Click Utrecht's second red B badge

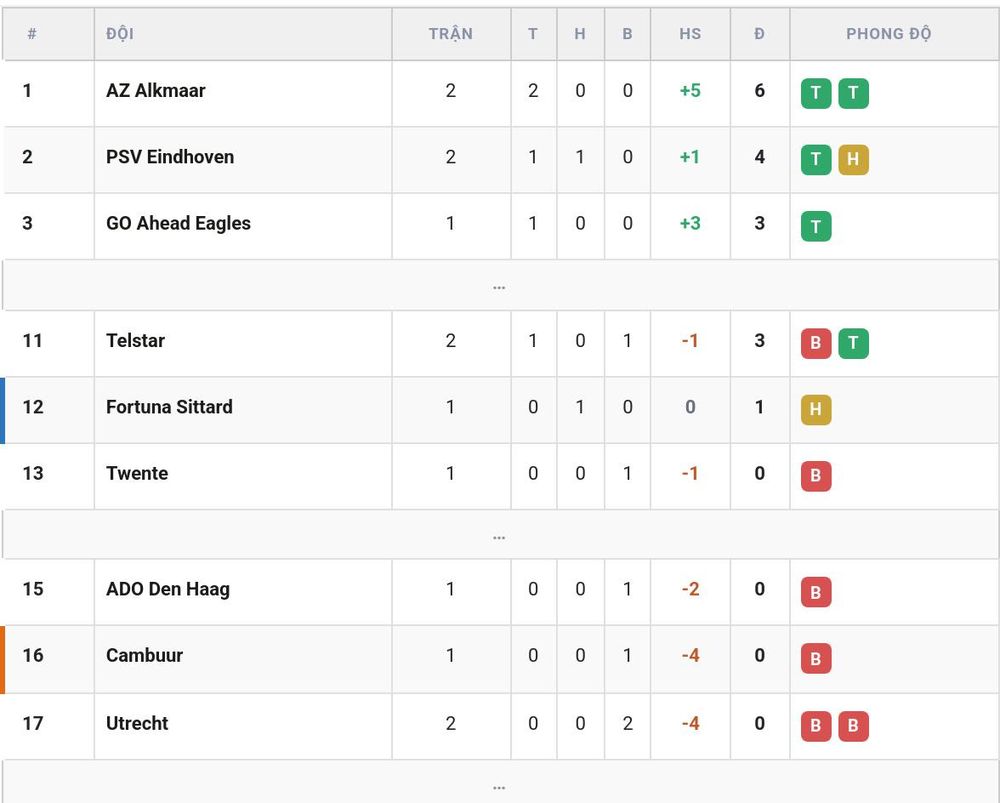pyautogui.click(x=853, y=726)
